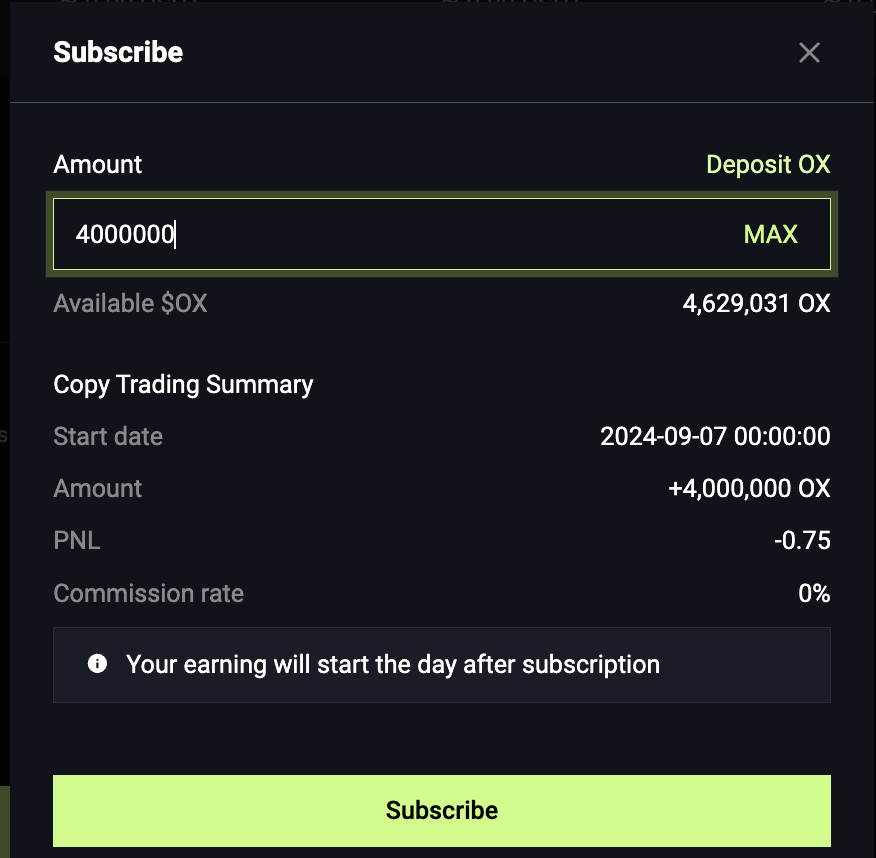Image resolution: width=876 pixels, height=858 pixels.
Task: Focus the Amount input field
Action: (400, 235)
